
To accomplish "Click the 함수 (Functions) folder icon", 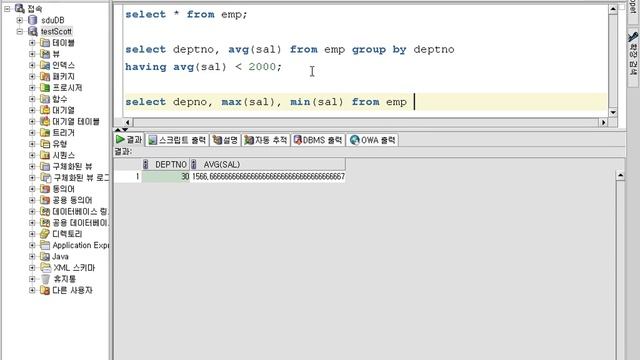I will (x=45, y=99).
